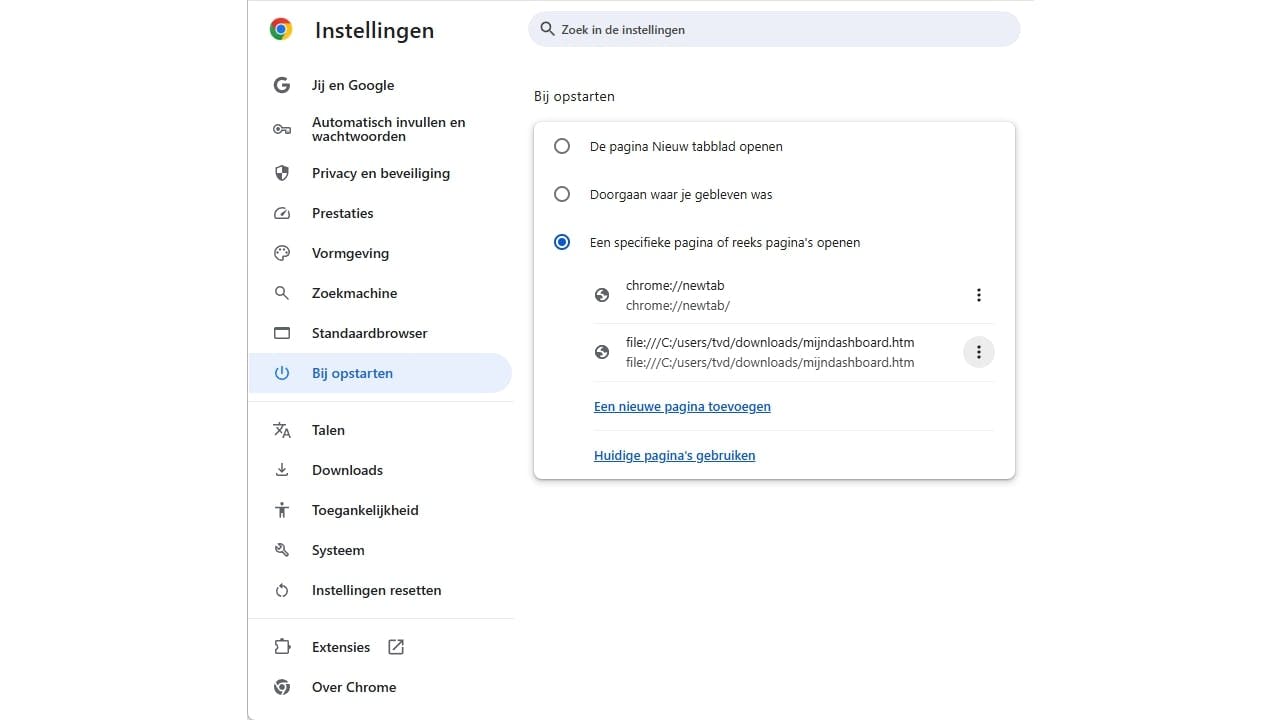The image size is (1280, 720).
Task: Open the Vormgeving appearance icon
Action: click(x=282, y=253)
